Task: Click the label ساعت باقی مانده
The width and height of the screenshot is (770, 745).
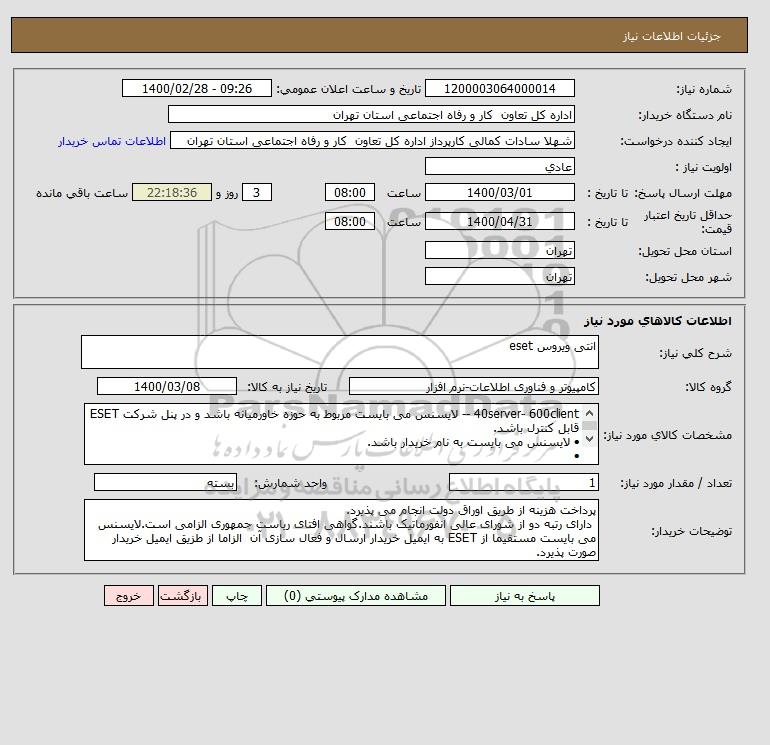Action: (82, 193)
